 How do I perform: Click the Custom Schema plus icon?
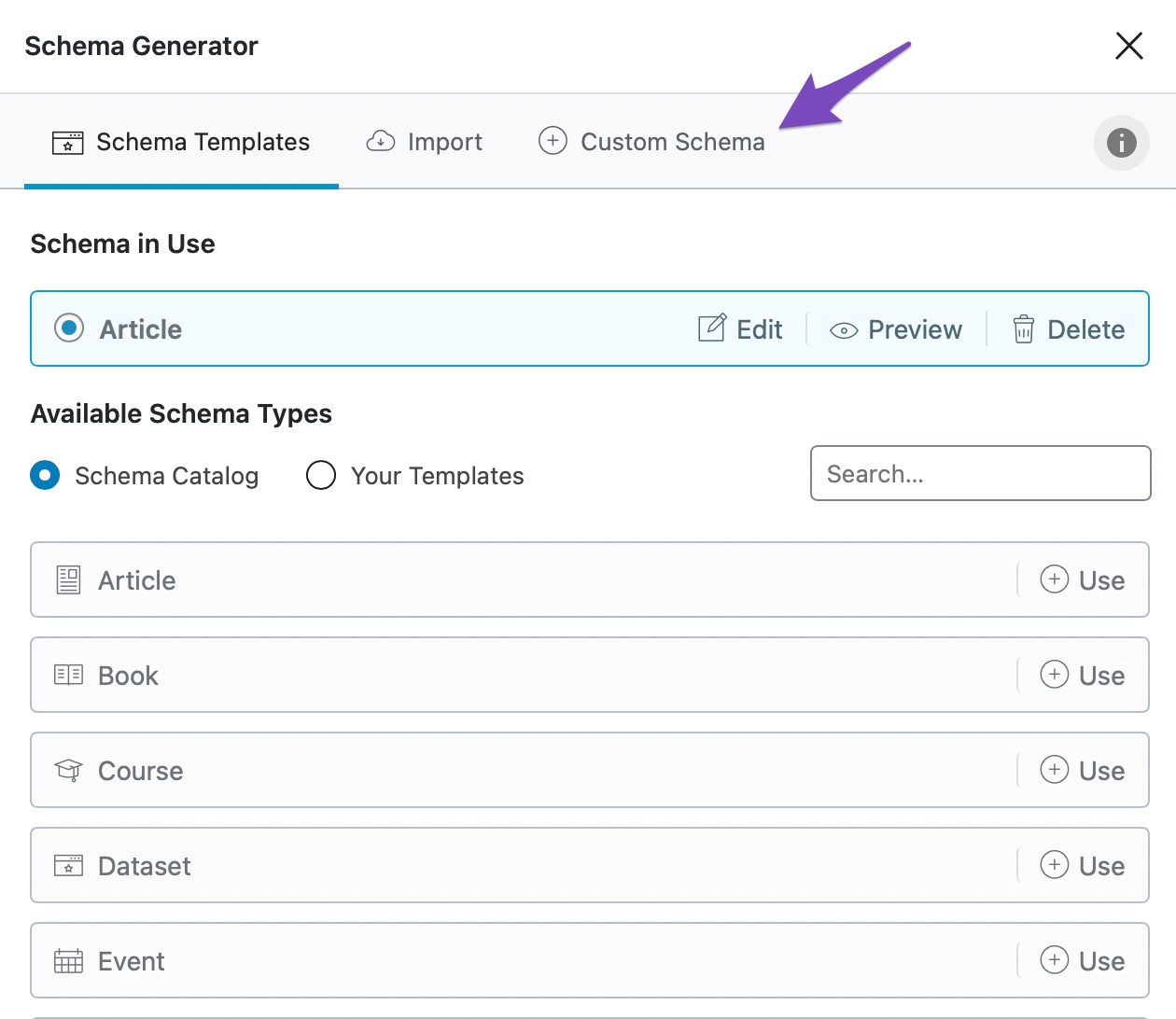tap(553, 141)
